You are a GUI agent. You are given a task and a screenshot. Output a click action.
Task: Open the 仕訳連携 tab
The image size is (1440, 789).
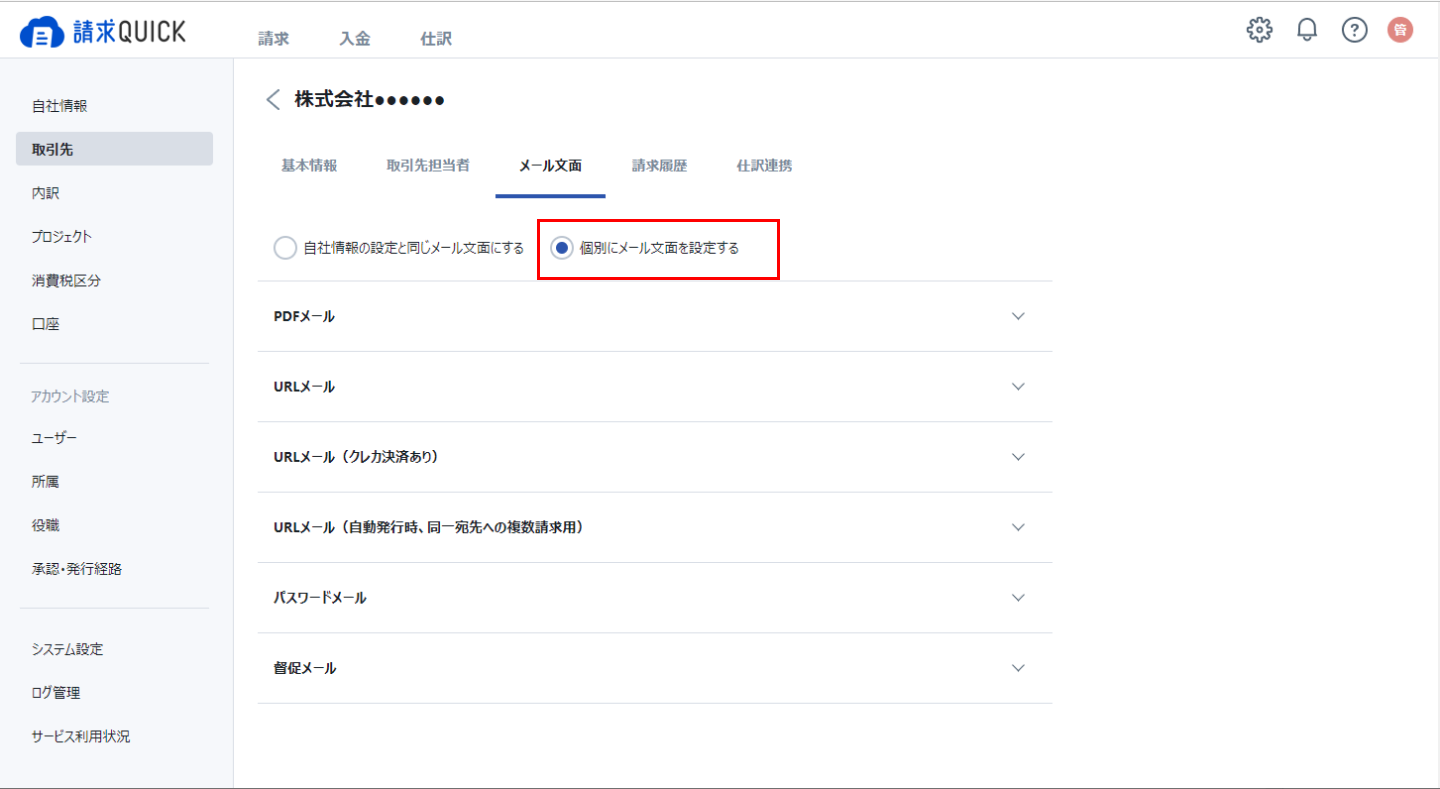coord(764,166)
